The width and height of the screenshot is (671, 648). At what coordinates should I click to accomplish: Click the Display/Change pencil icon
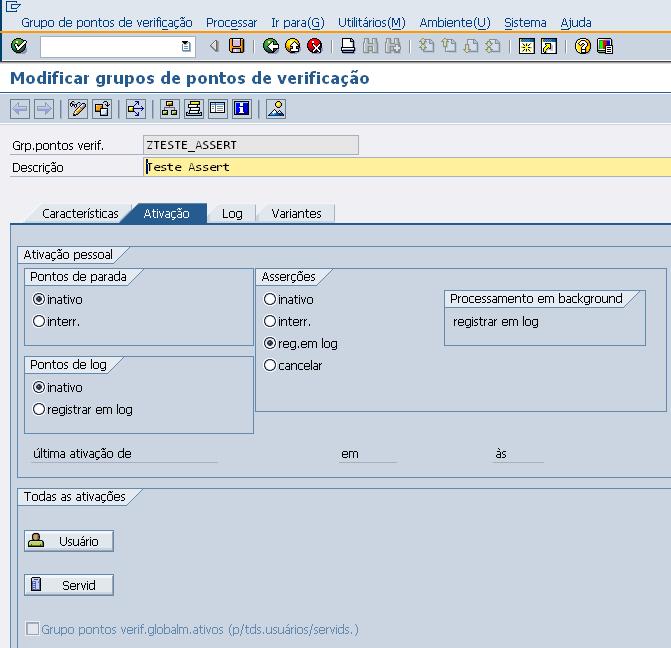[78, 109]
